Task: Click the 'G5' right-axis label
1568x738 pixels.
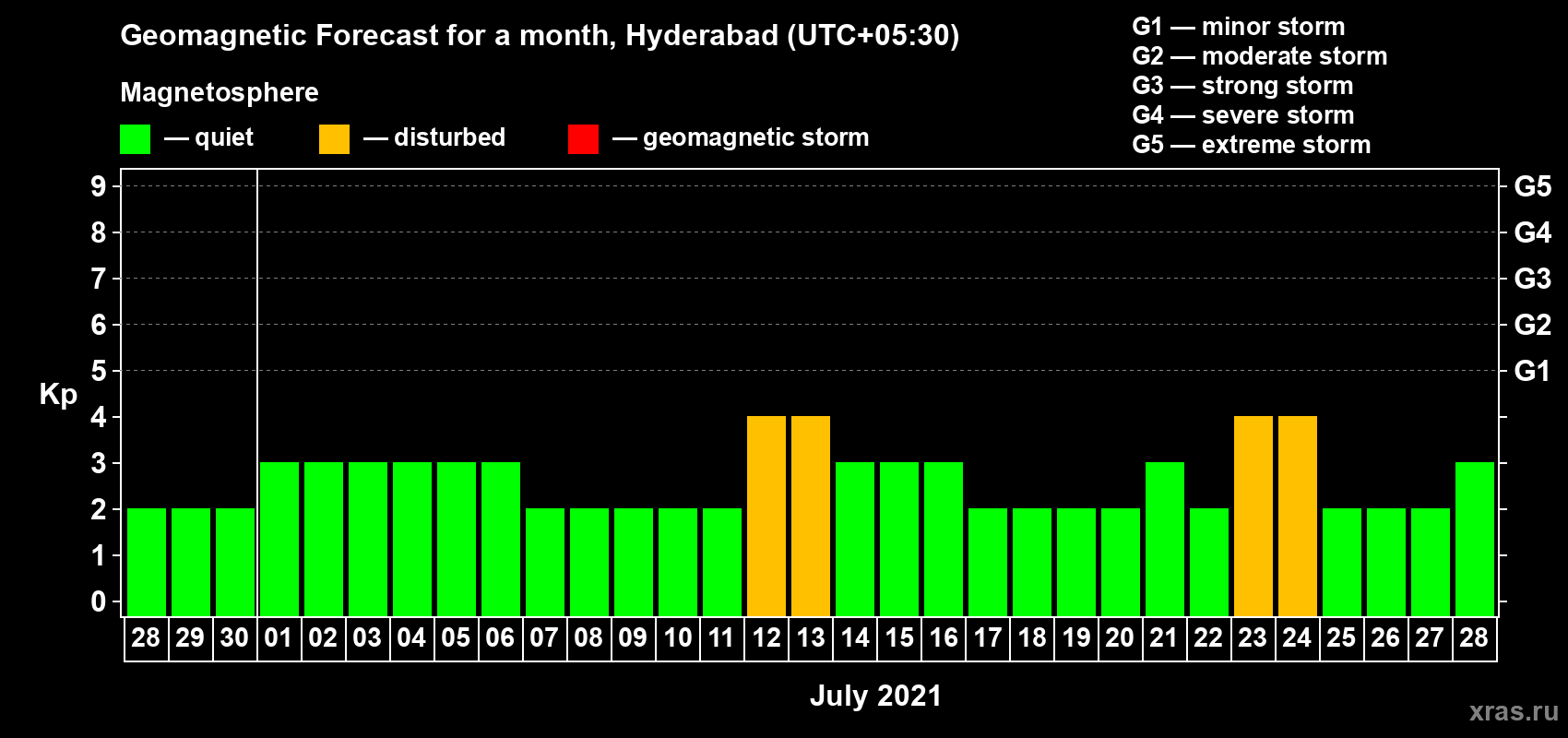Action: tap(1532, 186)
